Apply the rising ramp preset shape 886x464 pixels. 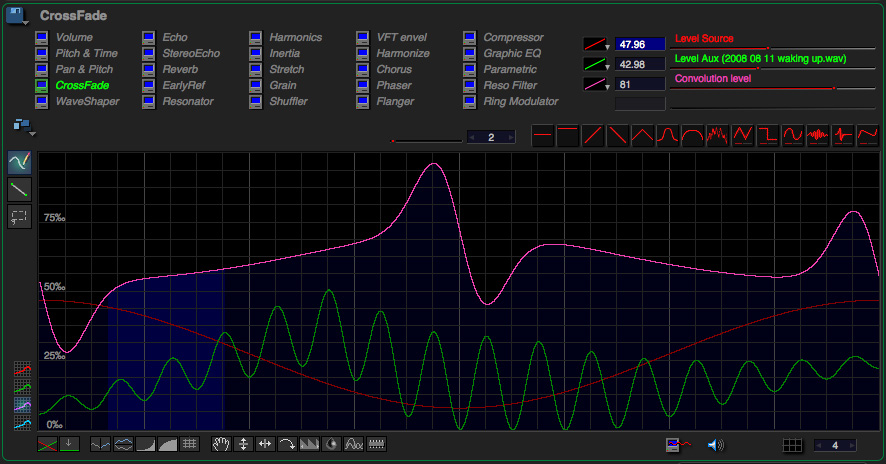[593, 136]
